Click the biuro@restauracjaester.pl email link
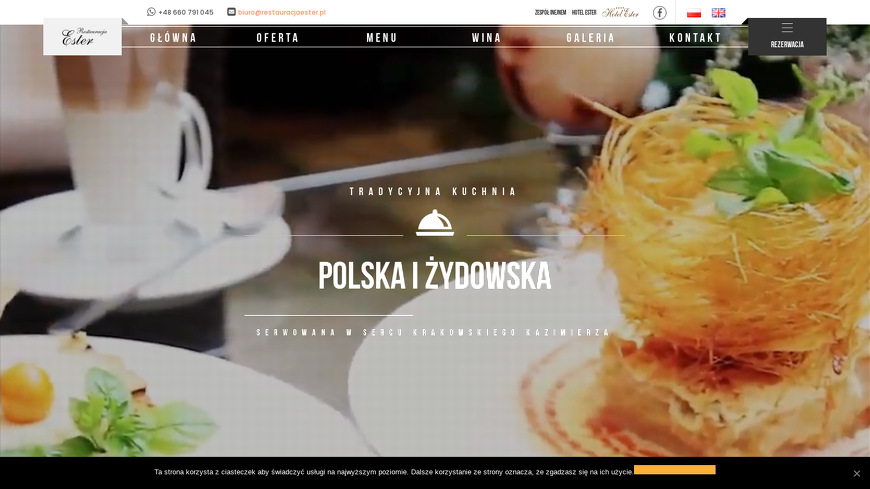870x489 pixels. [282, 12]
